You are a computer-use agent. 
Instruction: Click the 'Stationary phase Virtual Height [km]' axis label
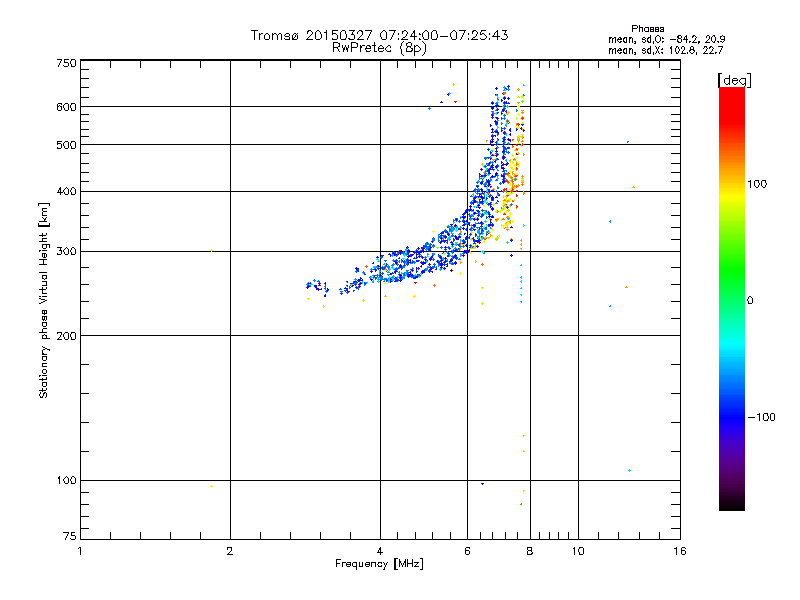tap(43, 300)
